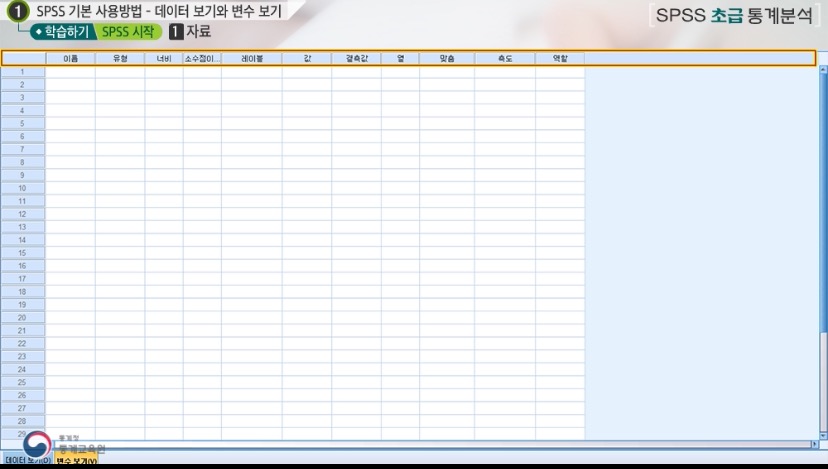Click the 측도 cell in row 1
Viewport: 828px width, 469px height.
[505, 71]
